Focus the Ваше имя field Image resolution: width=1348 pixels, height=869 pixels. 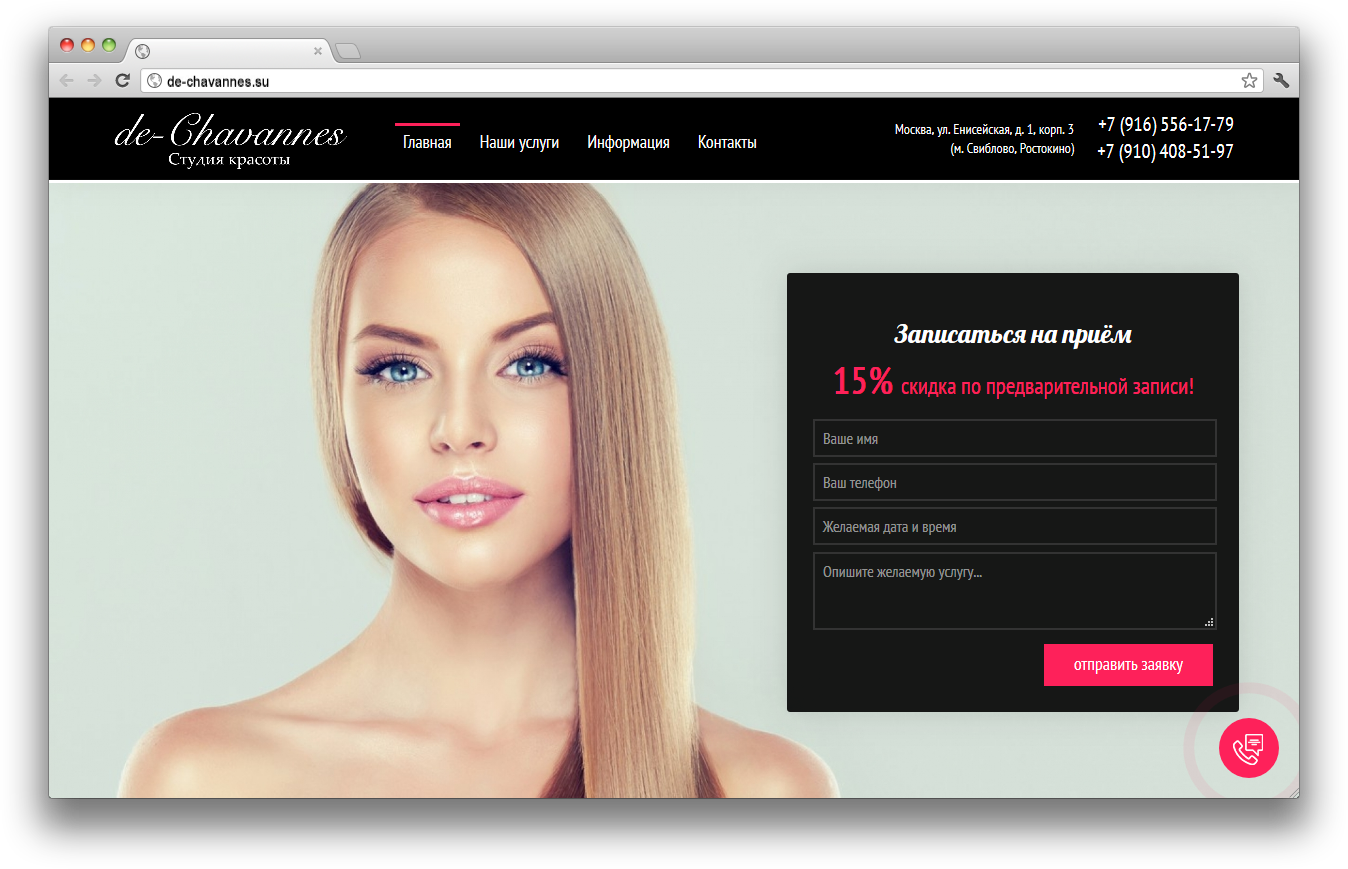pos(1014,439)
